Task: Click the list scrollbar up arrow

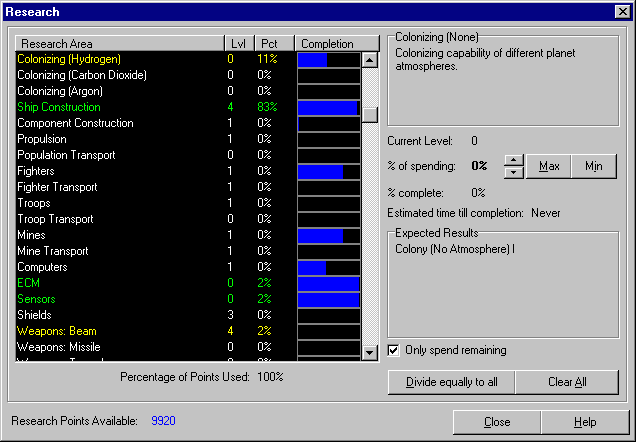Action: (370, 60)
